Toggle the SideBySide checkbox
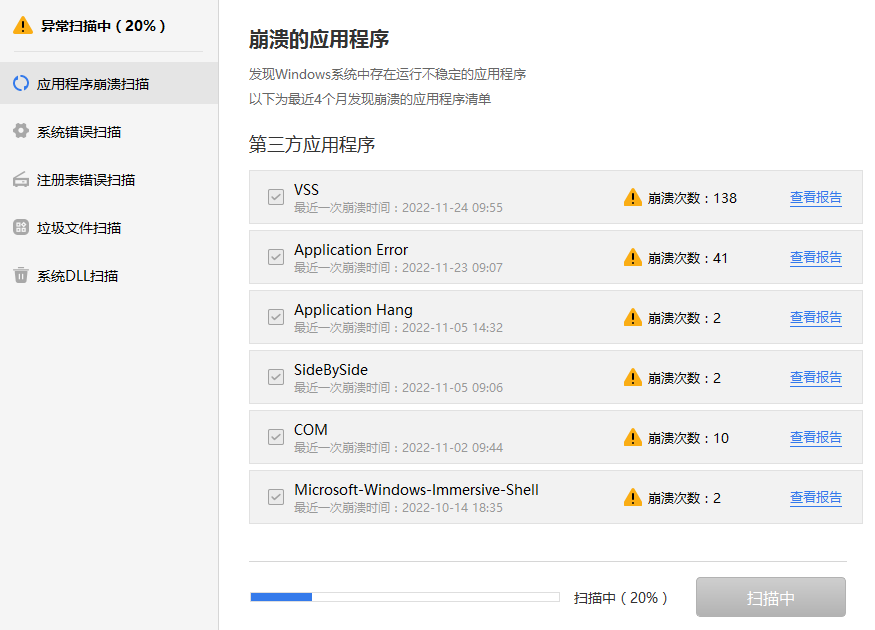The height and width of the screenshot is (630, 875). 275,377
